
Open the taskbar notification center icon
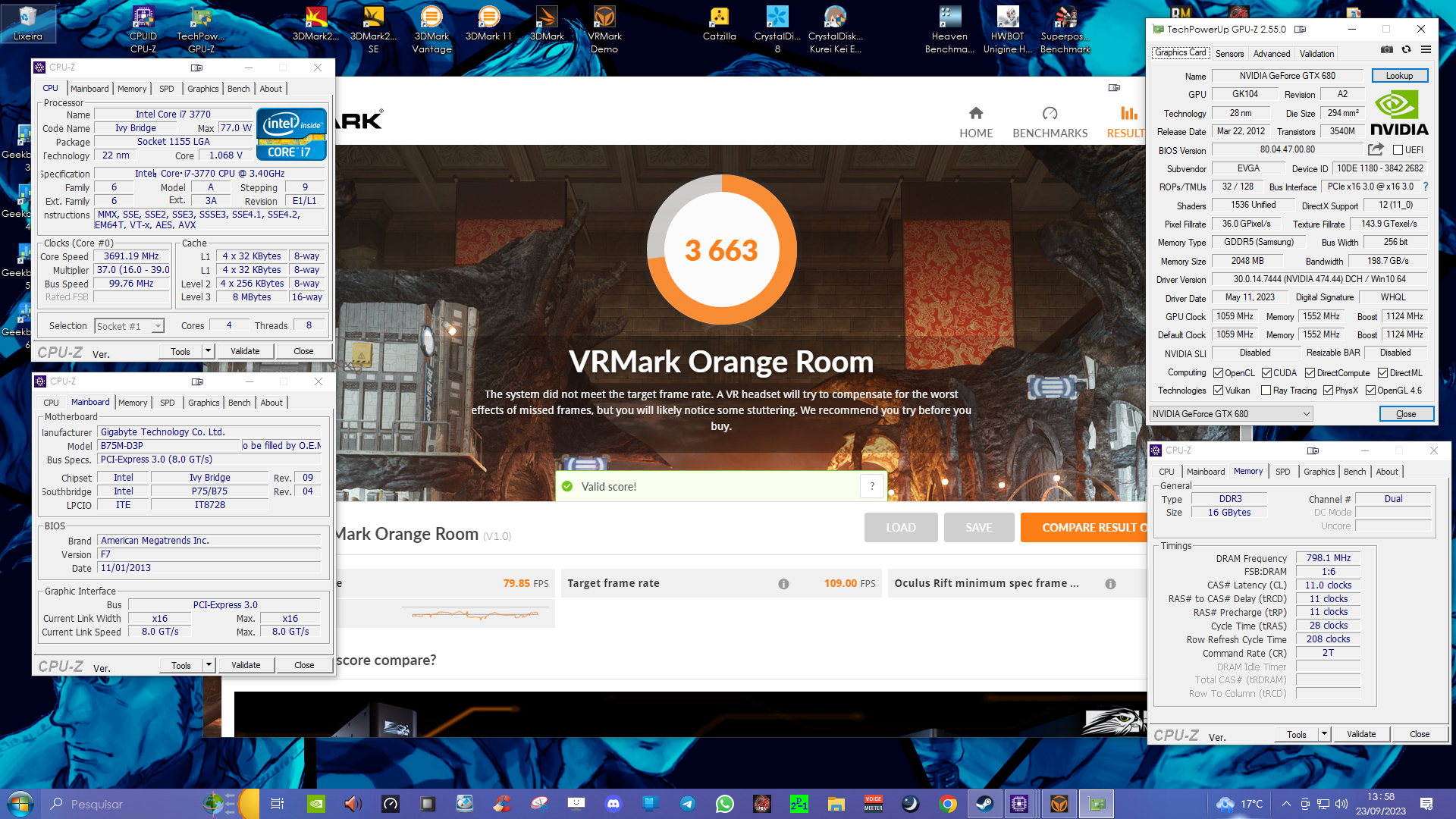coord(1426,804)
